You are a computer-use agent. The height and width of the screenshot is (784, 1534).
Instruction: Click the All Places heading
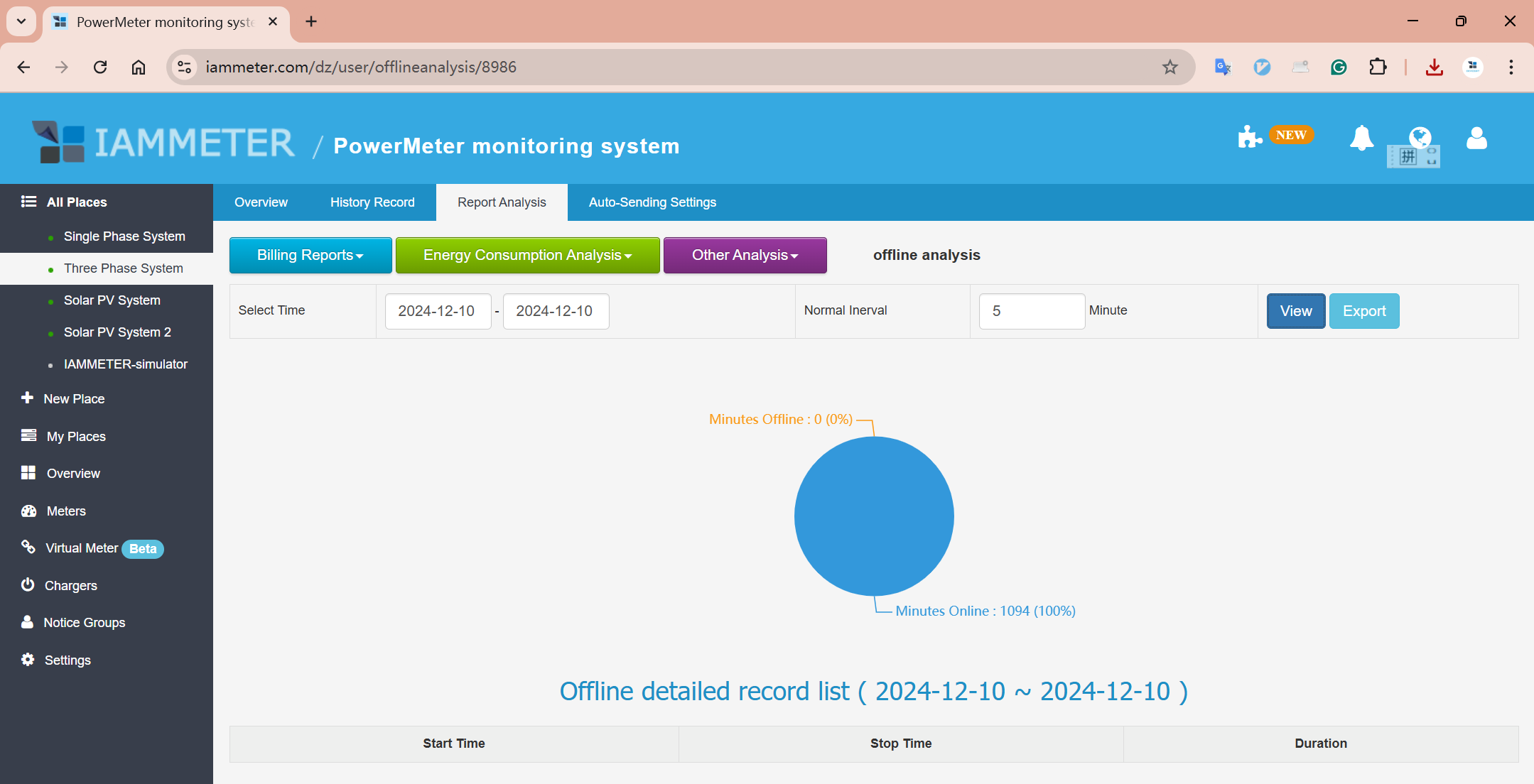click(77, 202)
